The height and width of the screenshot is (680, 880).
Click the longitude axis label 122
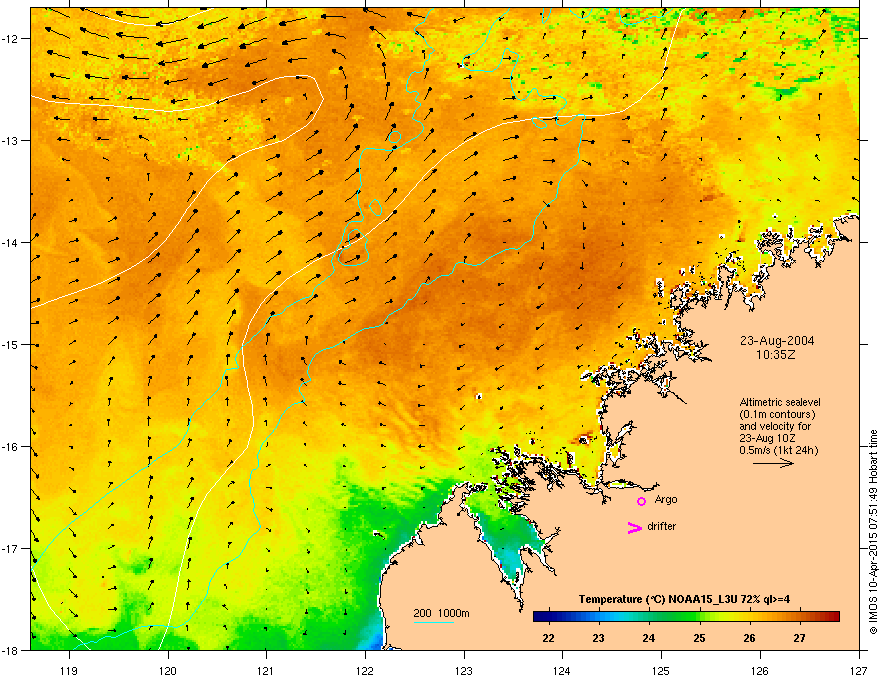pyautogui.click(x=365, y=670)
